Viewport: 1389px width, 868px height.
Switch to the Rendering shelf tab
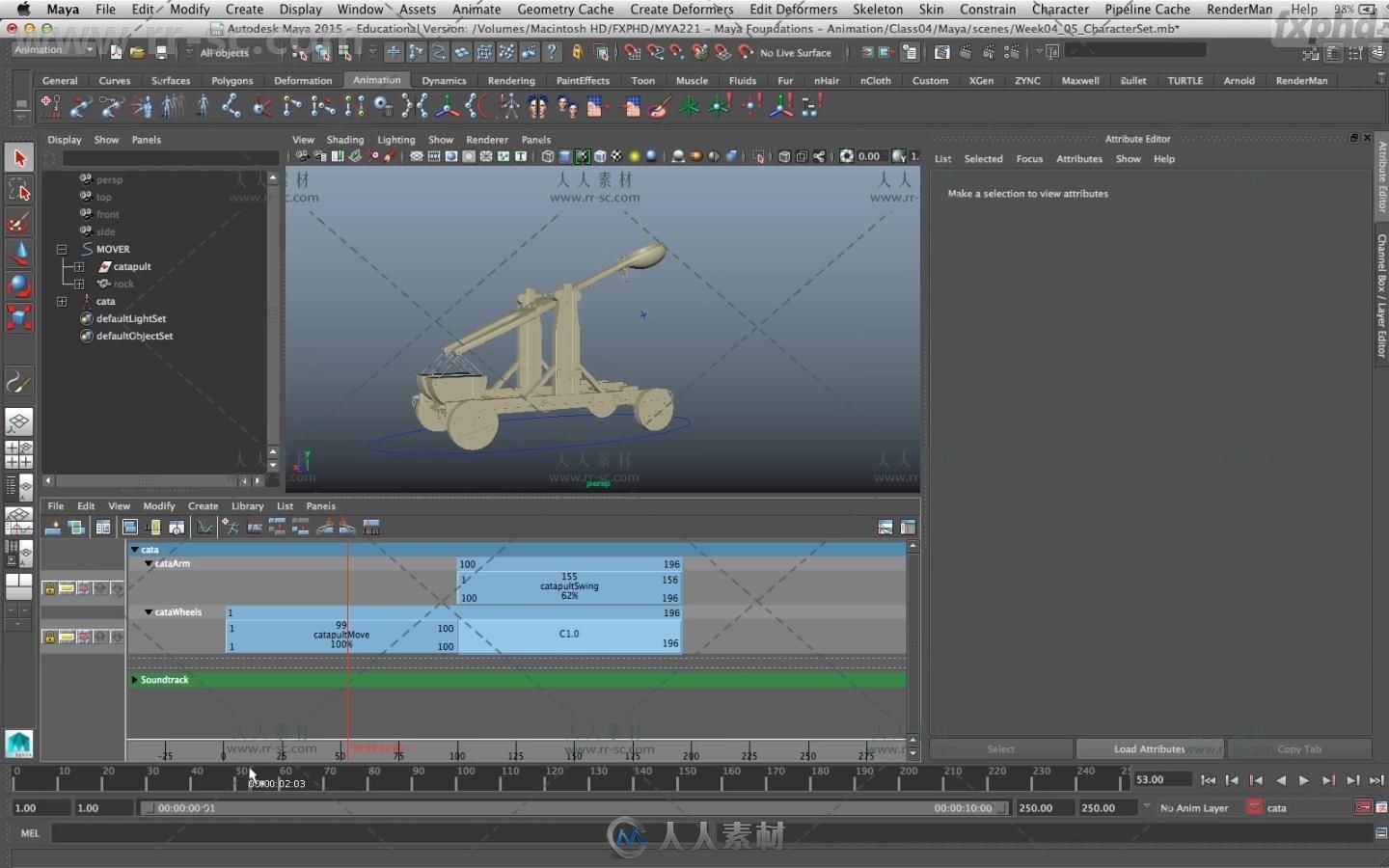511,81
